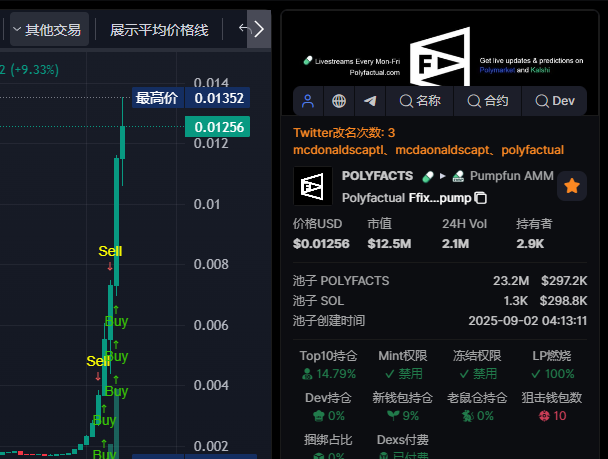The width and height of the screenshot is (608, 459).
Task: Click the current price 0.01256 green label
Action: pos(218,127)
